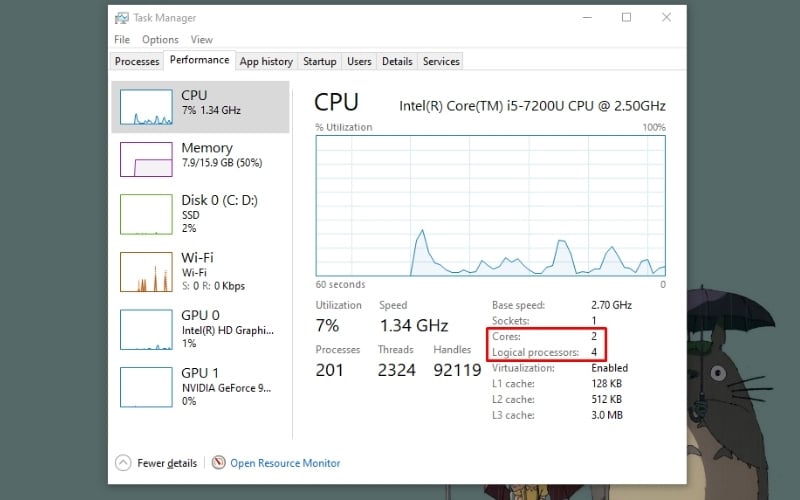This screenshot has height=500, width=800.
Task: Select the GPU 0 mini graph thumbnail
Action: (x=146, y=330)
